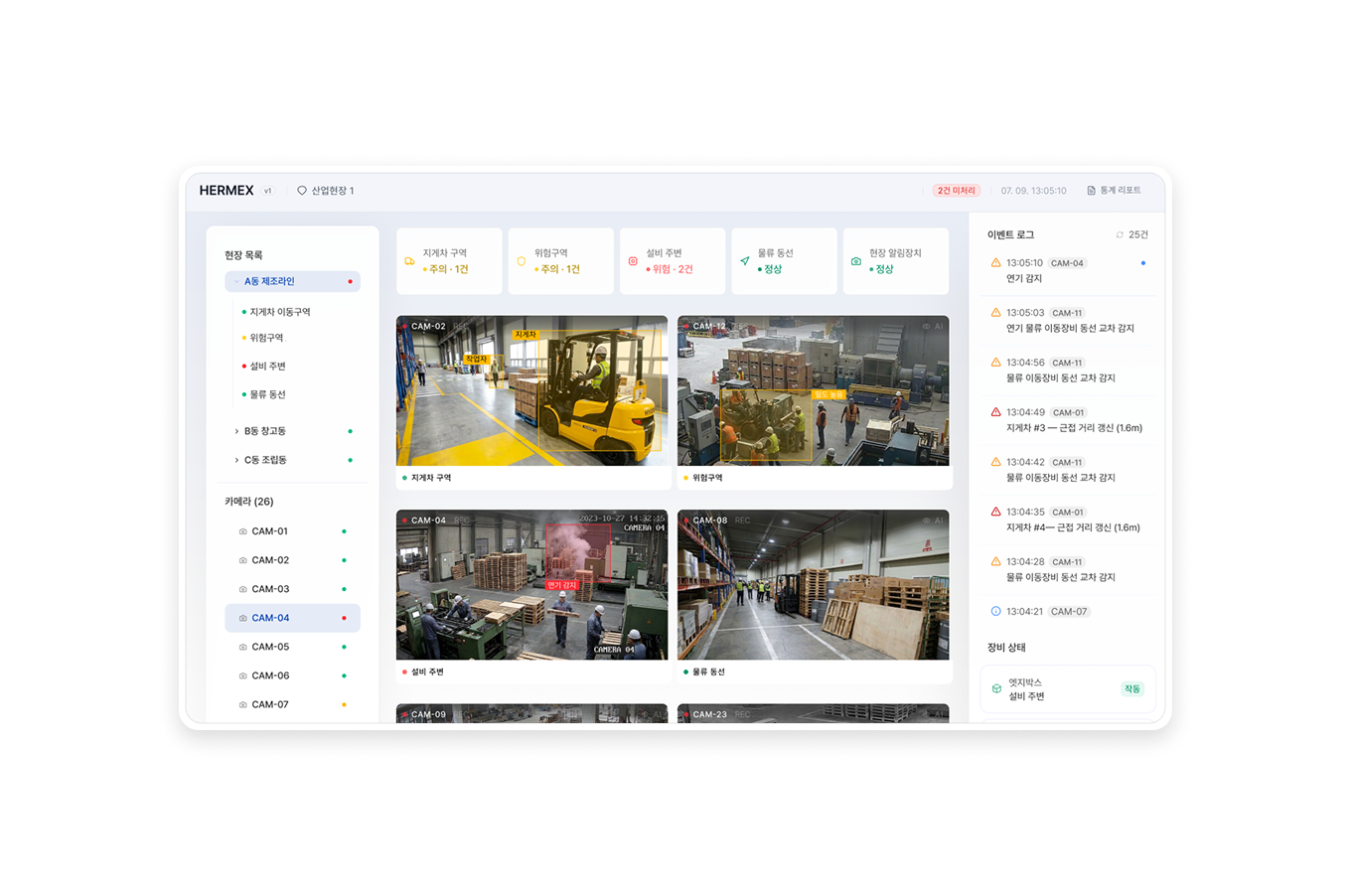Click the CAM-07 tag on the 13:04:21 event
This screenshot has height=896, width=1351.
(x=1069, y=612)
